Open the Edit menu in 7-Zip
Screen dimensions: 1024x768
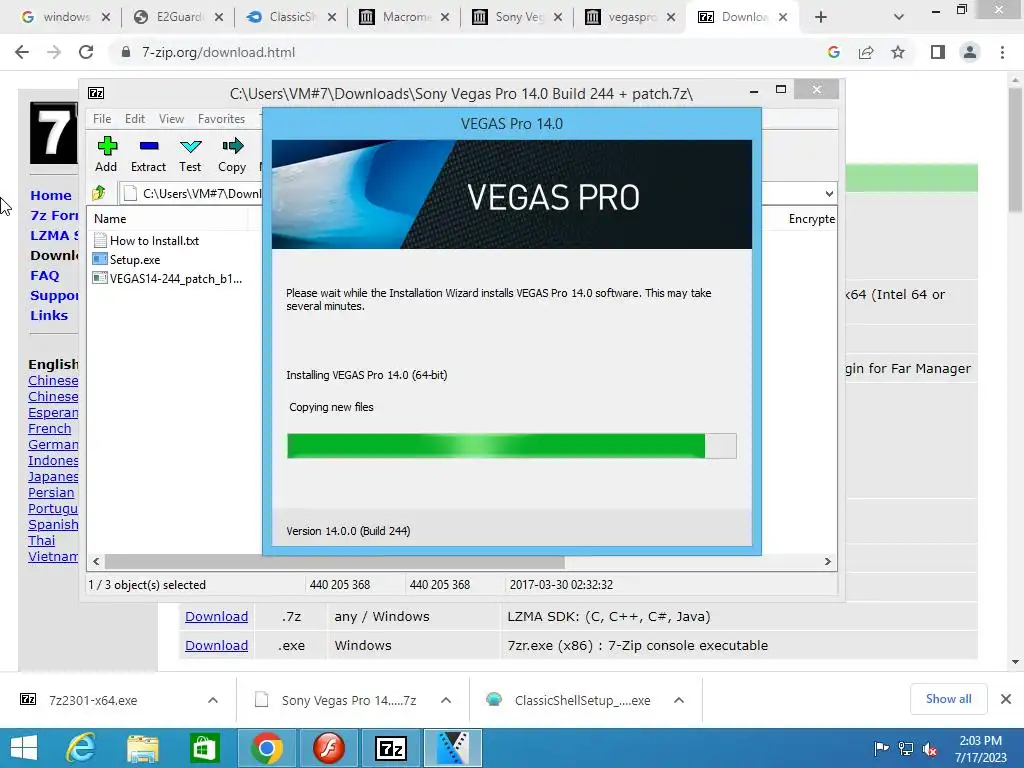point(135,119)
